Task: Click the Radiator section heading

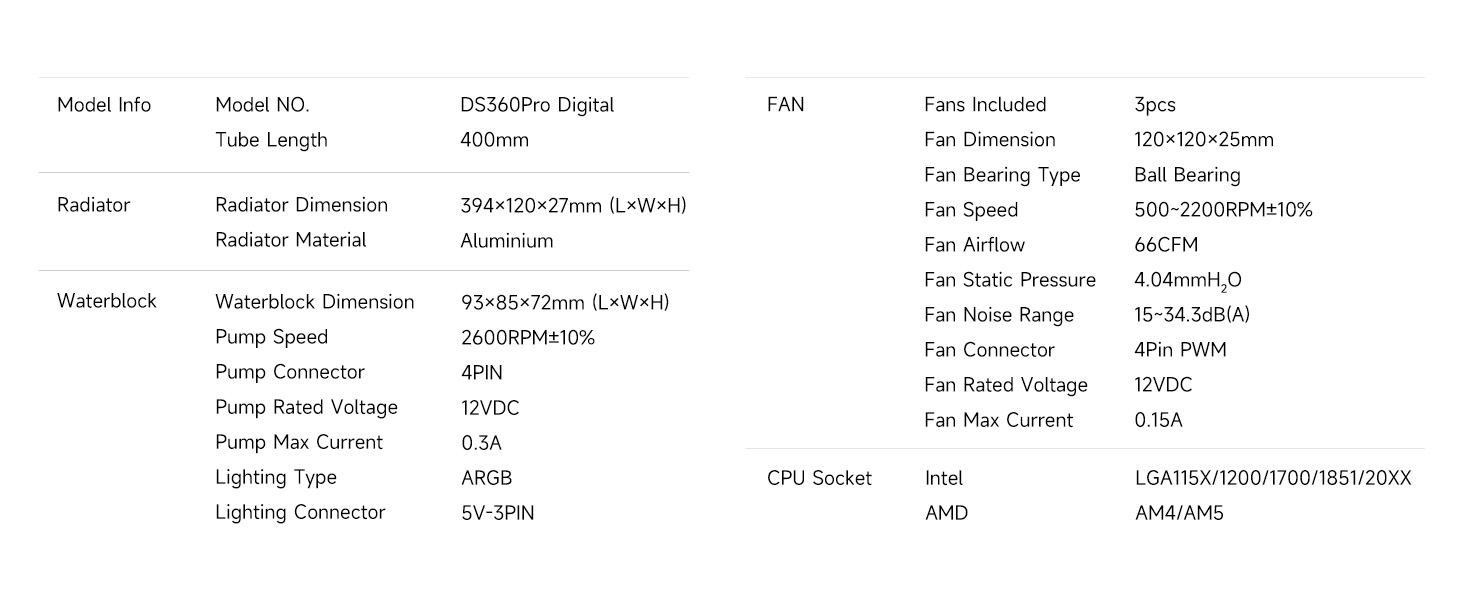Action: (x=93, y=205)
